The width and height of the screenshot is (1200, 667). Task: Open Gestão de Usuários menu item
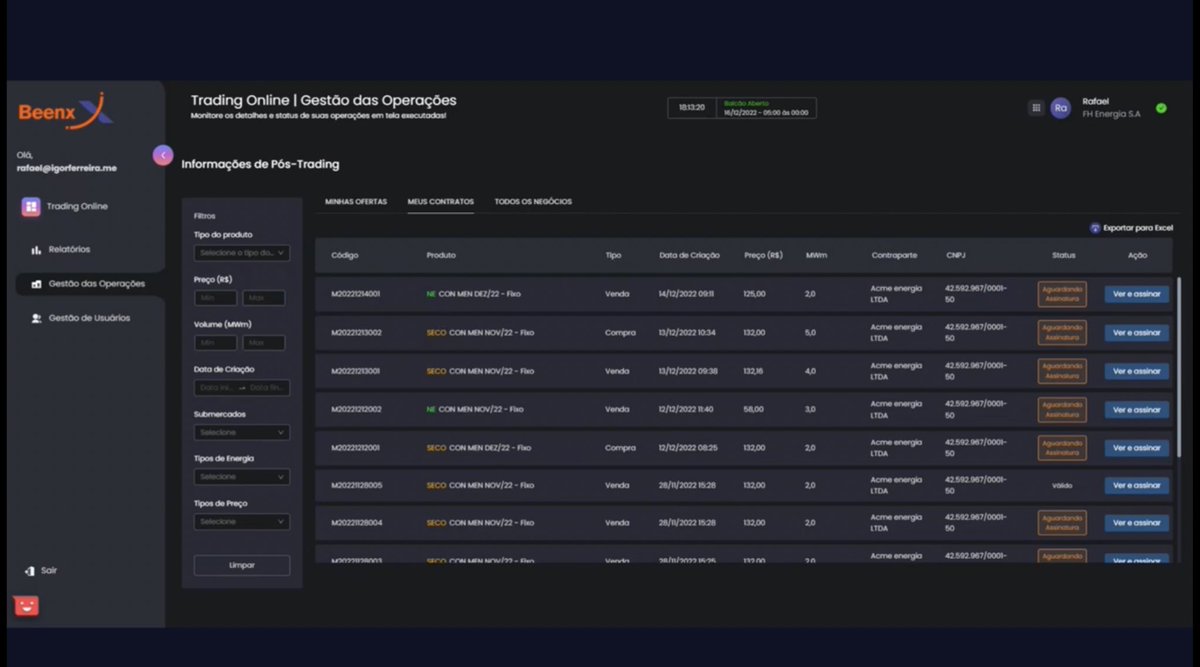89,318
